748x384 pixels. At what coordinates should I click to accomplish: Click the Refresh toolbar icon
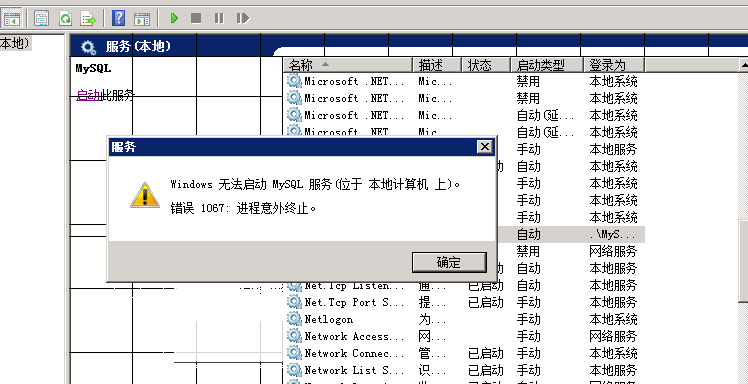65,19
